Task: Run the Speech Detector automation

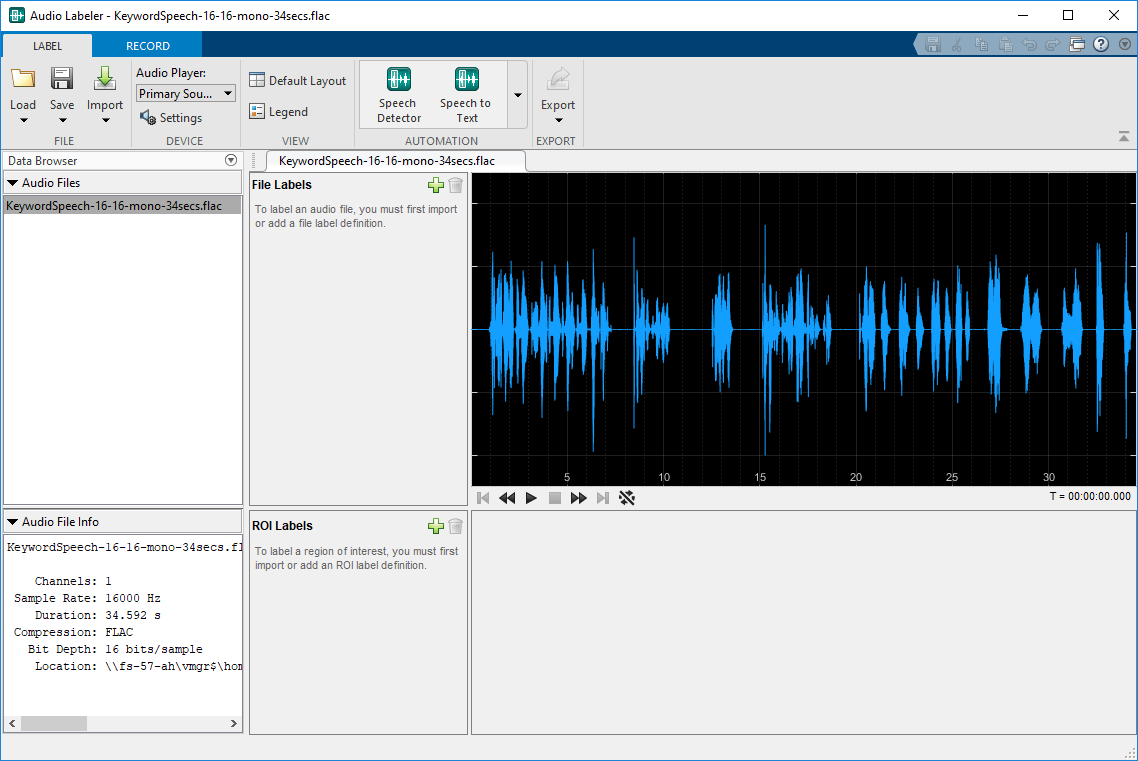Action: pyautogui.click(x=398, y=94)
